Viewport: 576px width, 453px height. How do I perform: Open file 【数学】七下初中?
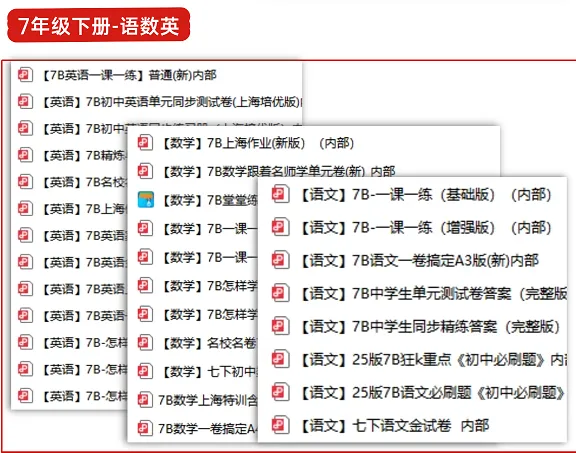tap(209, 372)
